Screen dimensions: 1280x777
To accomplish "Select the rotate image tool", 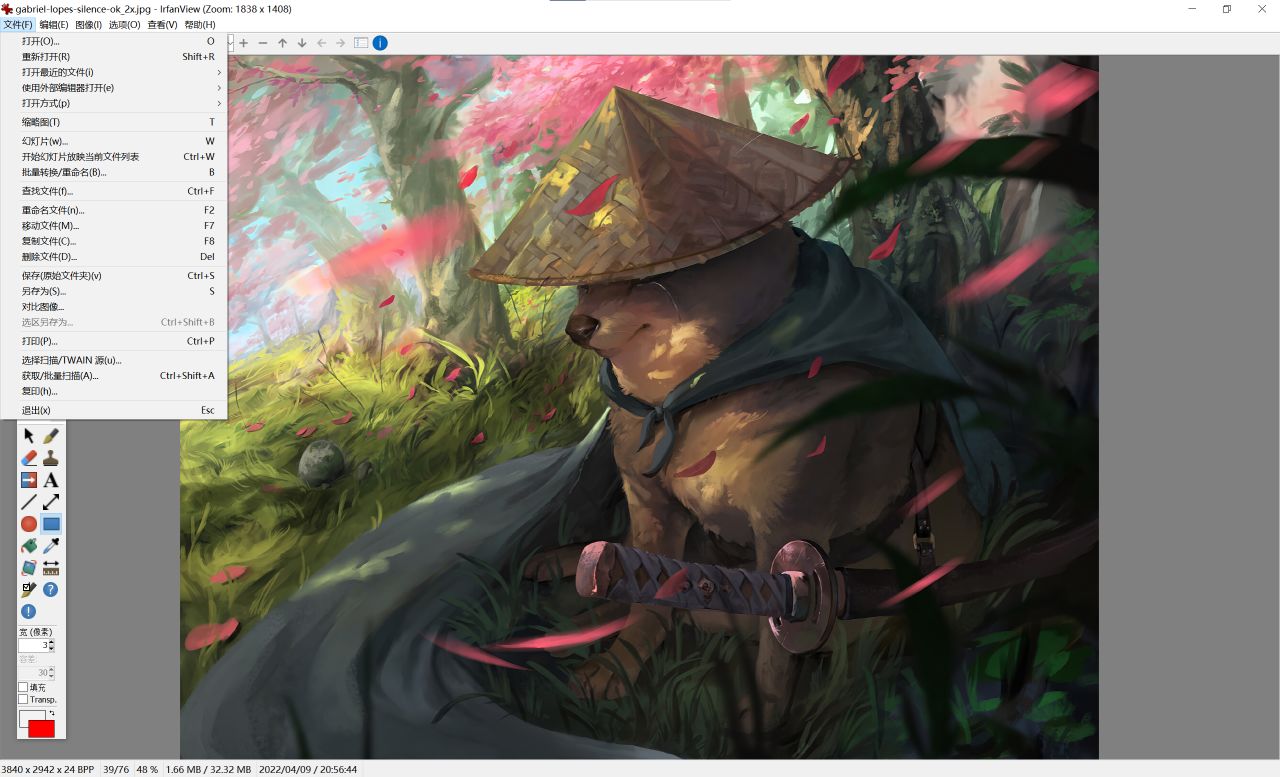I will click(x=29, y=568).
